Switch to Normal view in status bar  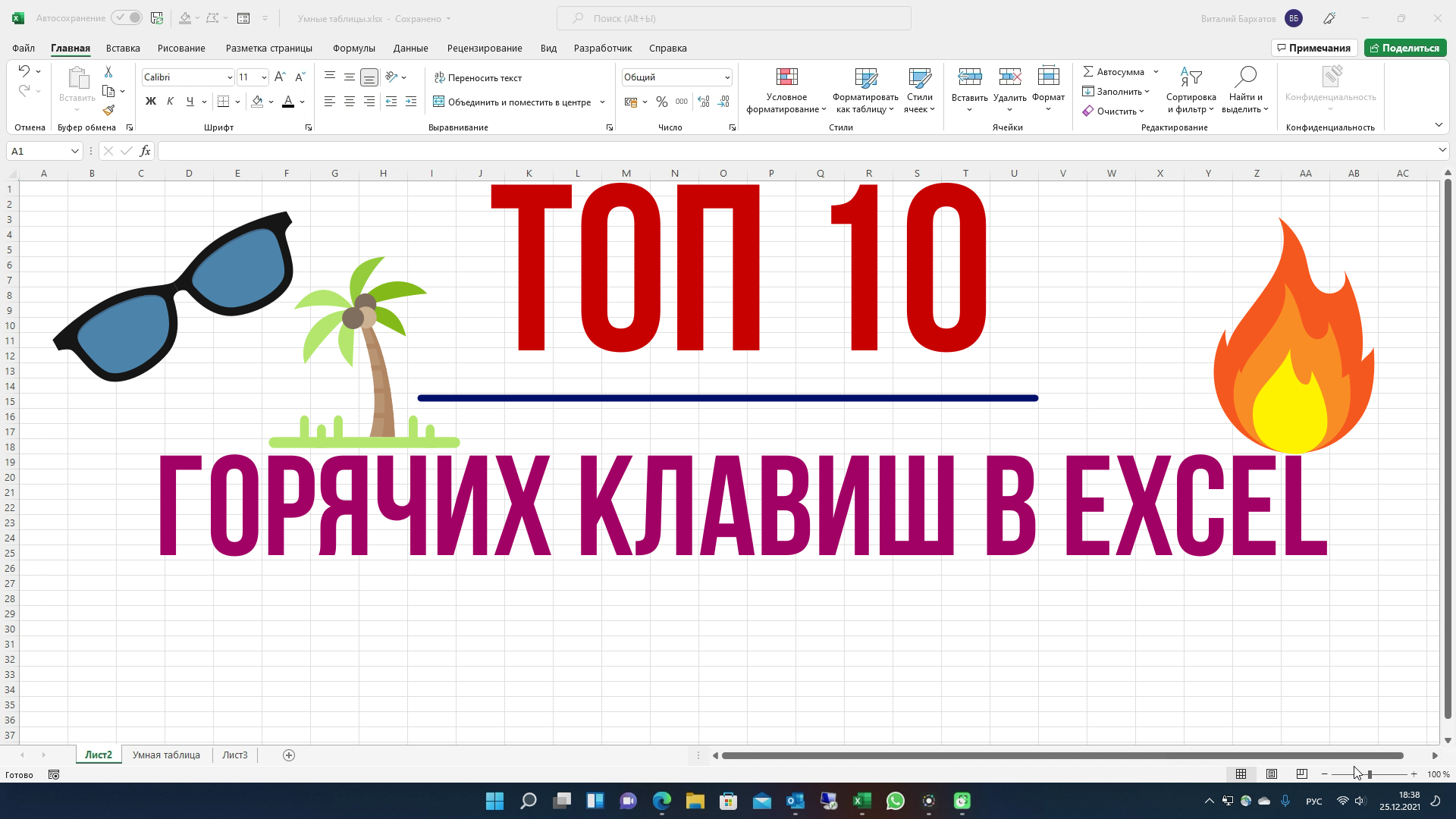click(x=1241, y=774)
